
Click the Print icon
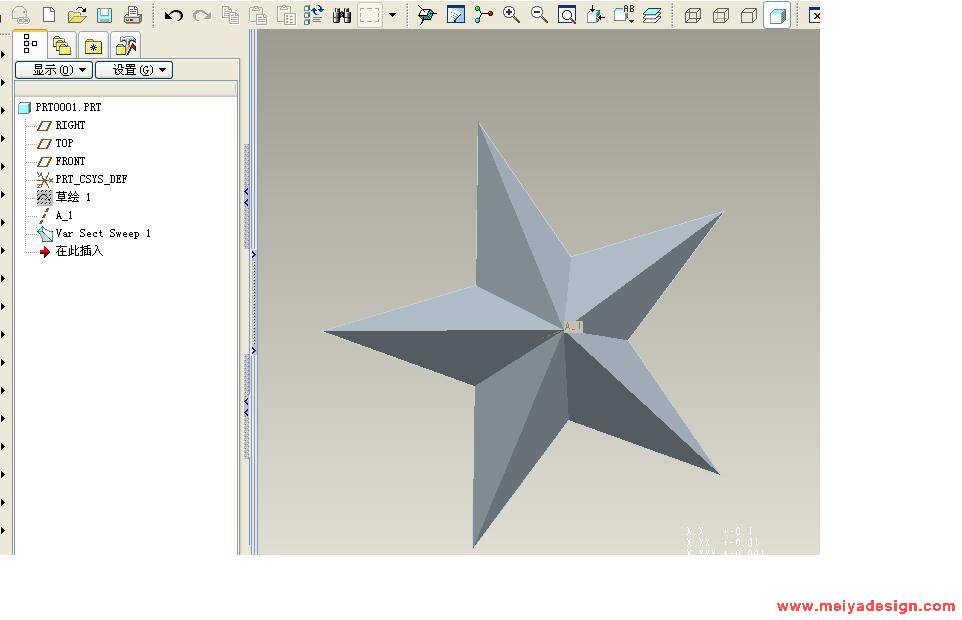point(132,15)
